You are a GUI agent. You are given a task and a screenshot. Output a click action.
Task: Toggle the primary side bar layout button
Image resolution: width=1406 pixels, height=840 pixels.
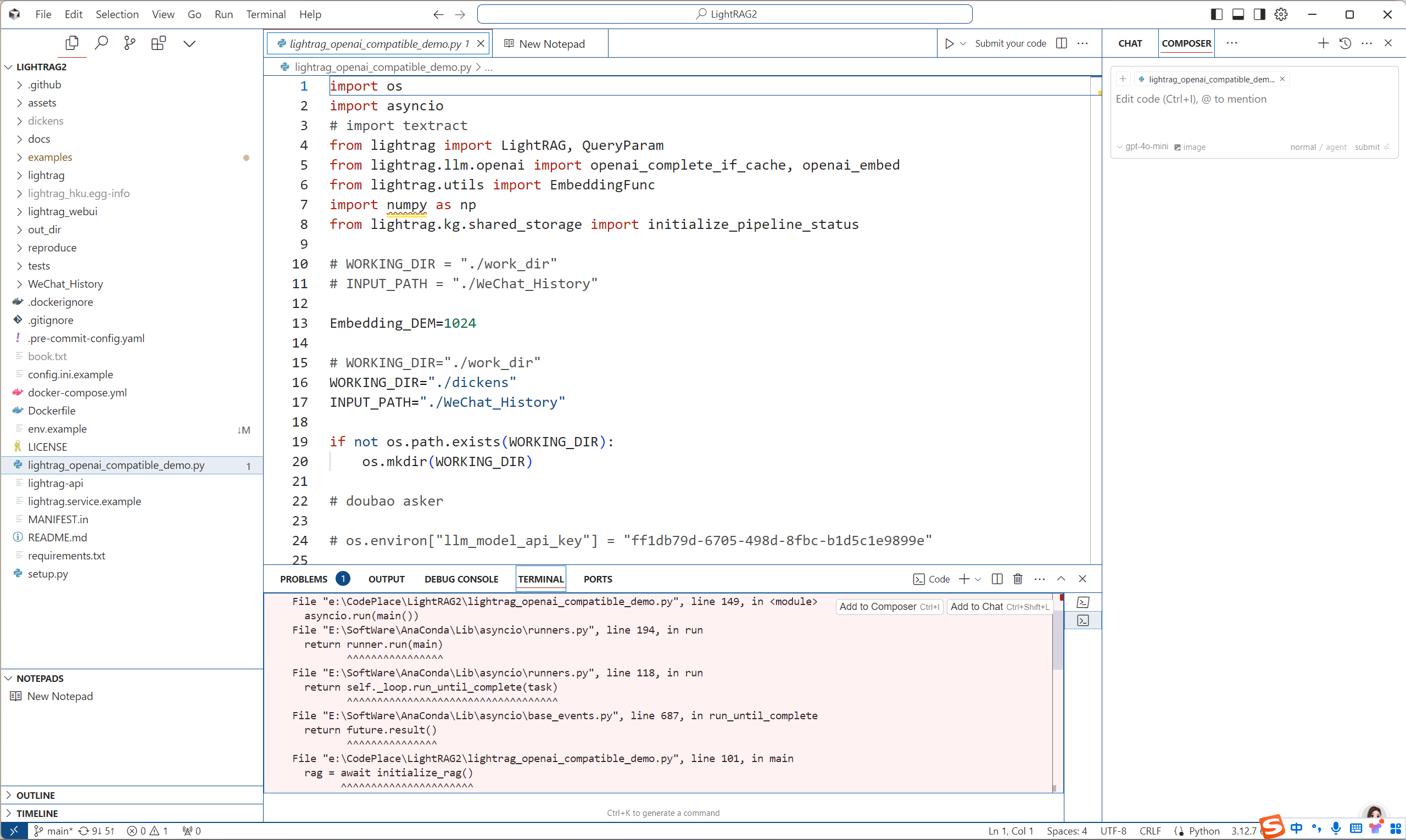[x=1217, y=14]
